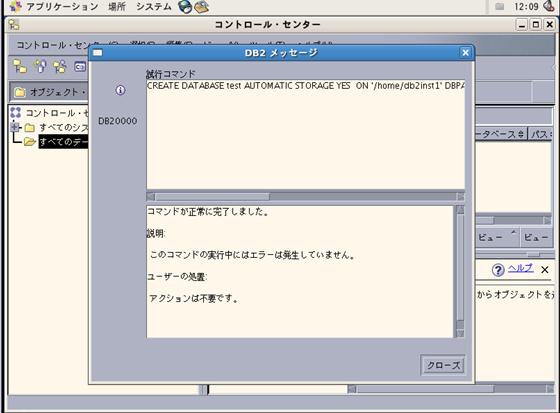Viewport: 560px width, 413px height.
Task: Click the アクションは不要です text line
Action: [x=194, y=298]
